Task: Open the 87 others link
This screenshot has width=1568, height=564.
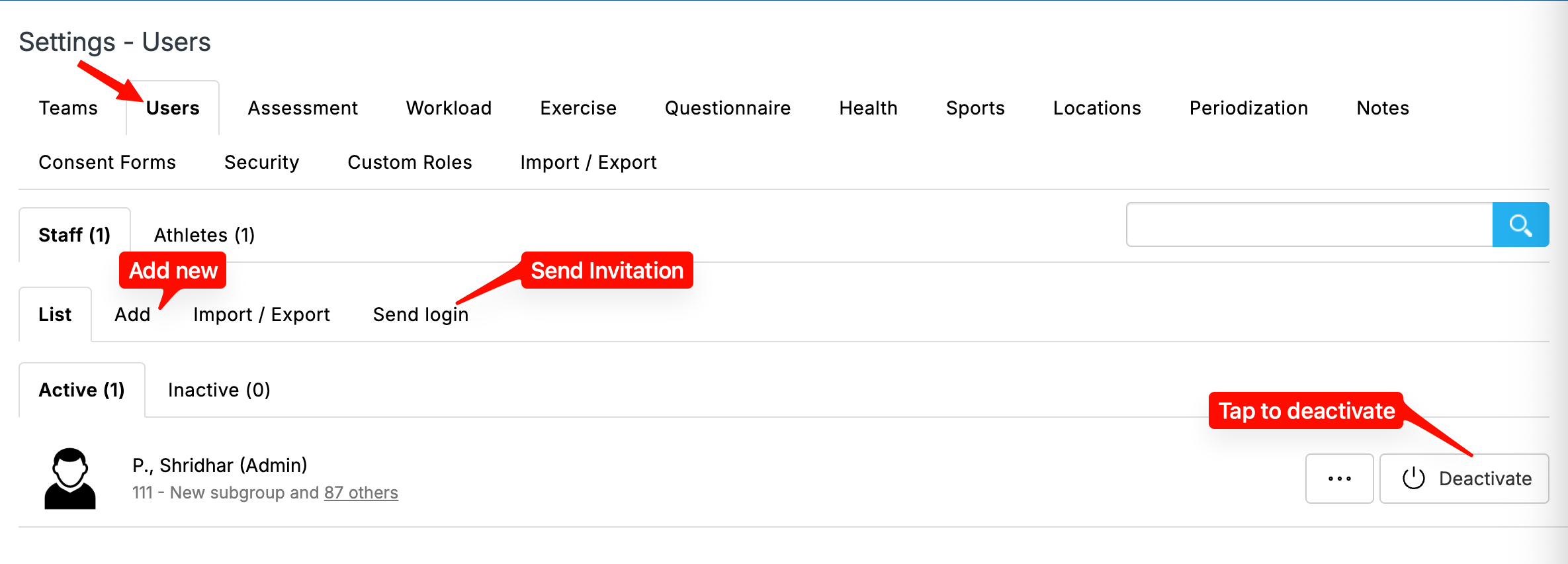Action: pos(361,493)
